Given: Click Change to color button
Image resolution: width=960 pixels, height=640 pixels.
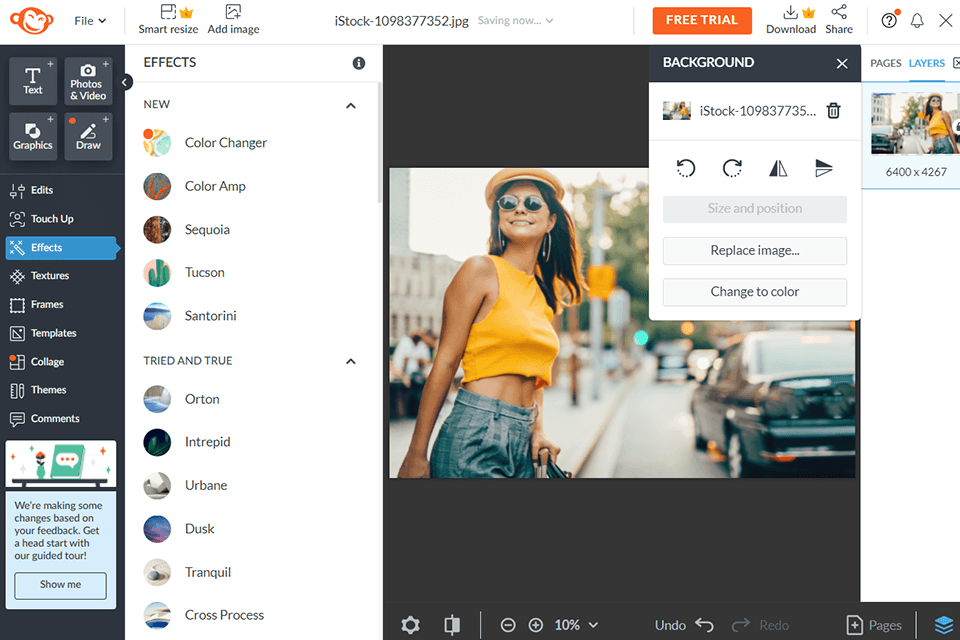Looking at the screenshot, I should coord(754,292).
